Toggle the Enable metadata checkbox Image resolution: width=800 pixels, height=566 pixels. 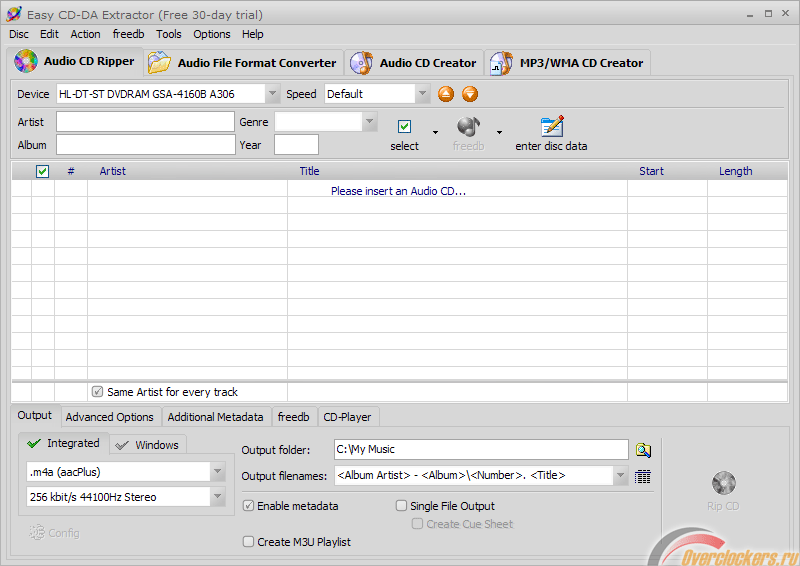(x=249, y=506)
